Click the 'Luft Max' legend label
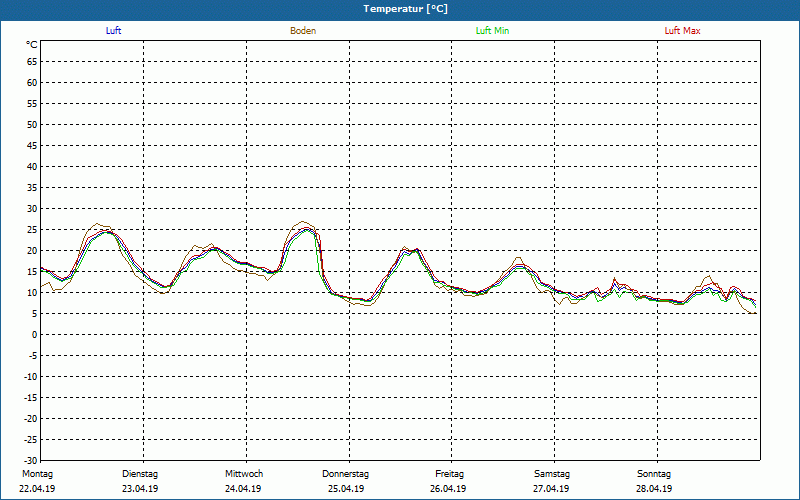The width and height of the screenshot is (800, 500). pyautogui.click(x=682, y=31)
